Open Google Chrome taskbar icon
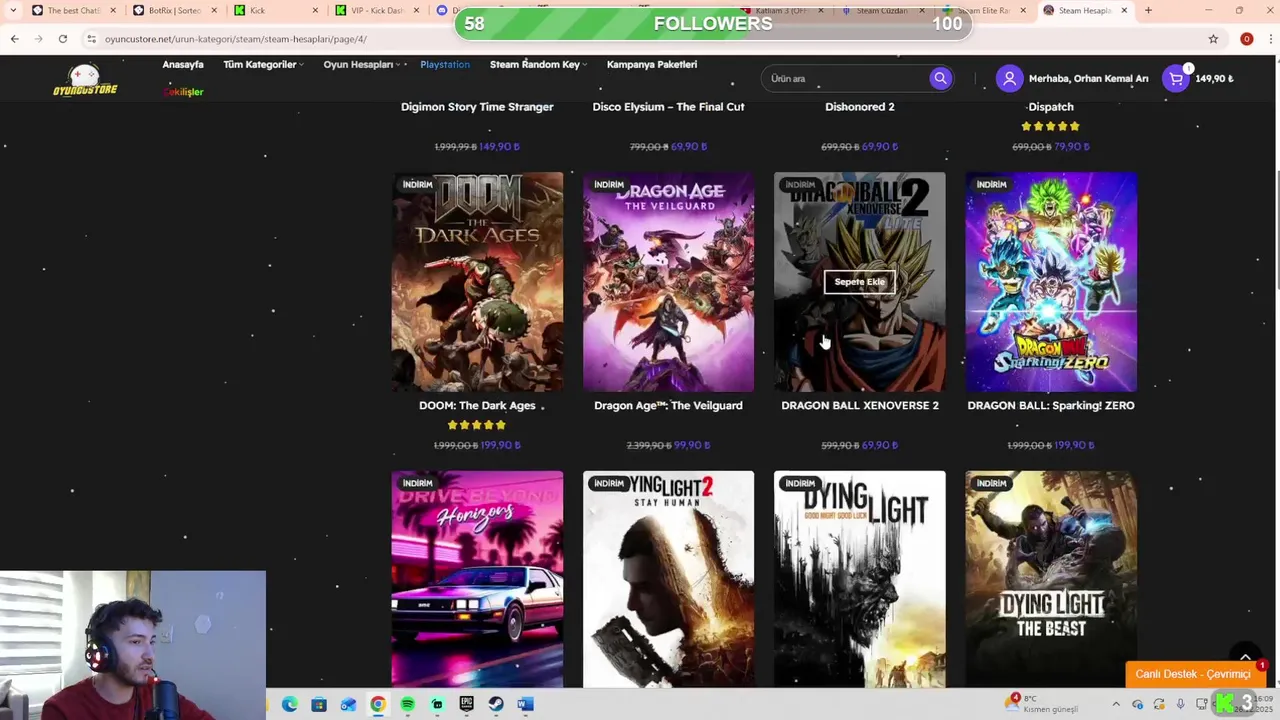Viewport: 1280px width, 720px height. coord(378,704)
